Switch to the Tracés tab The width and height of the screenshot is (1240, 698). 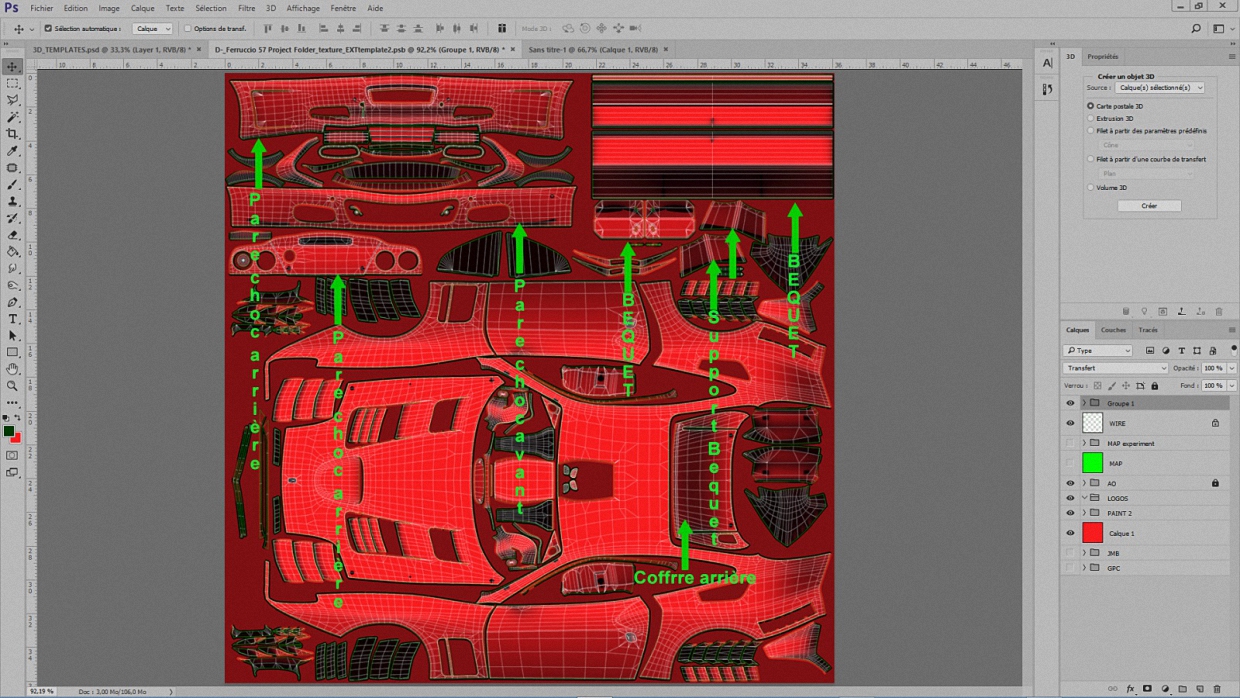click(1148, 330)
